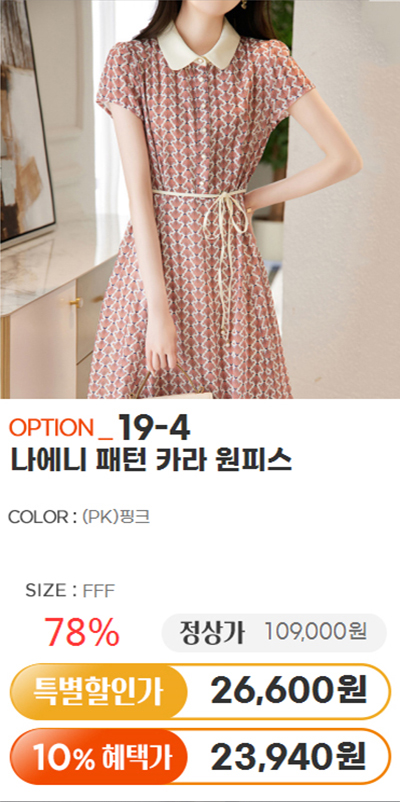The image size is (400, 802).
Task: Click the special price 26,600원
Action: (x=289, y=692)
